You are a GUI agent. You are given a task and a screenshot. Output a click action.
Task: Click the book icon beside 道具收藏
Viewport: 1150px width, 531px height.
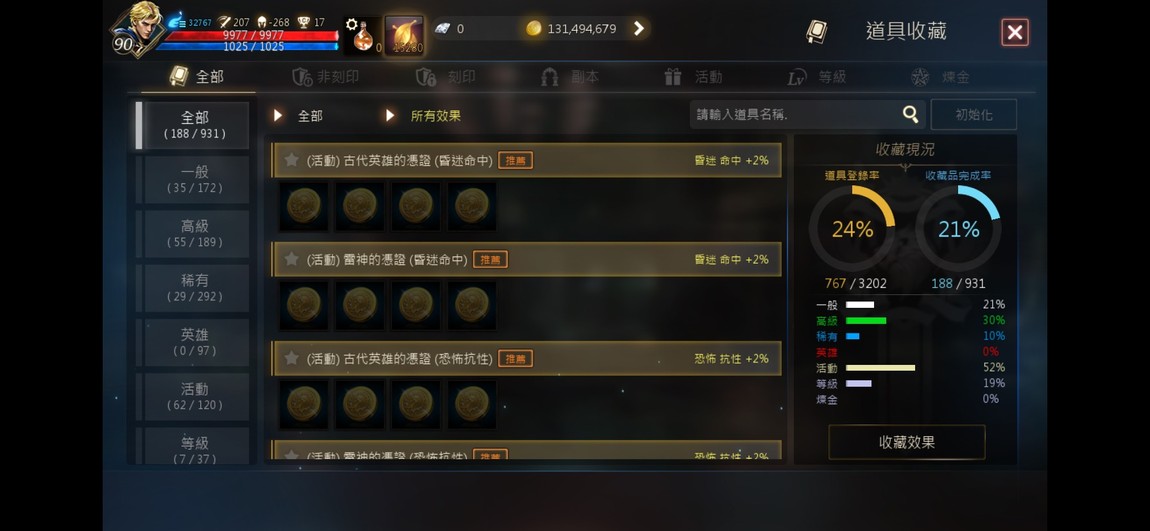pyautogui.click(x=816, y=32)
